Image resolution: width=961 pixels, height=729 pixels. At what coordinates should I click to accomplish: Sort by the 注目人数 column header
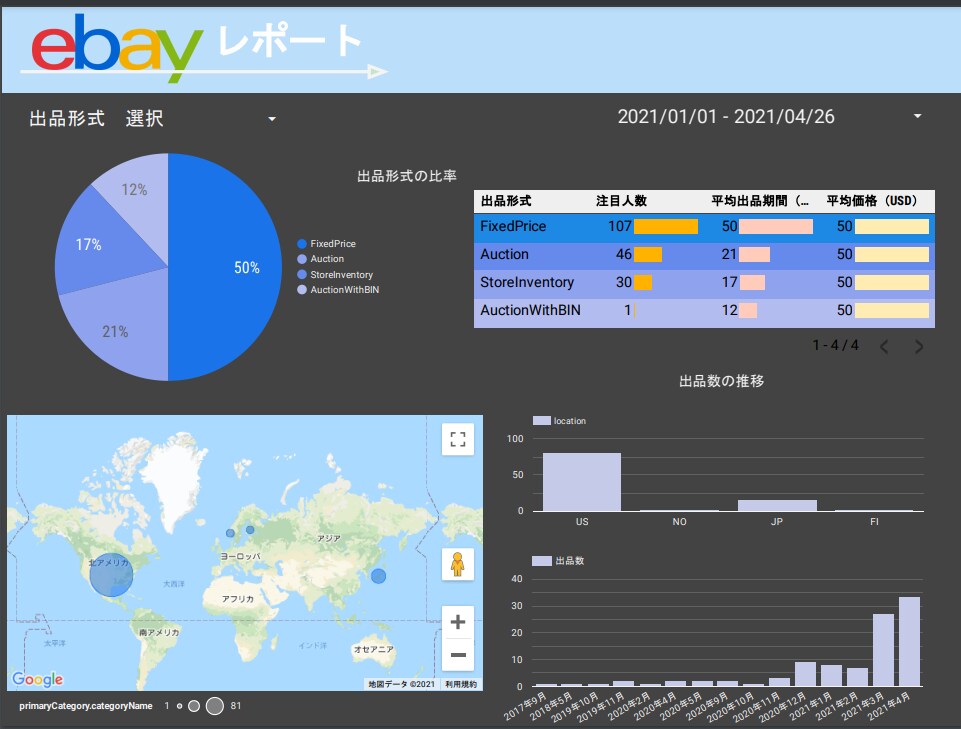(x=621, y=201)
